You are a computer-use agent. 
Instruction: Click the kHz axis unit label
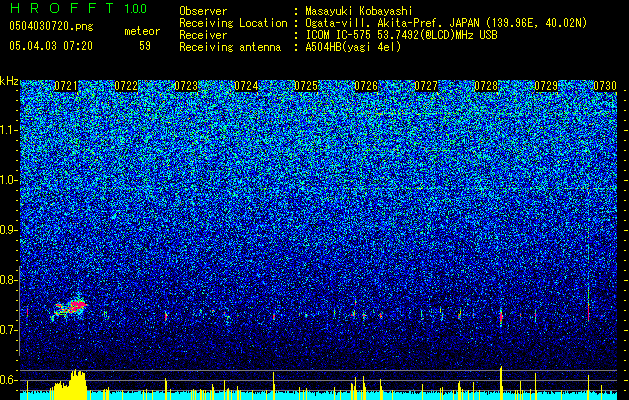[x=9, y=81]
